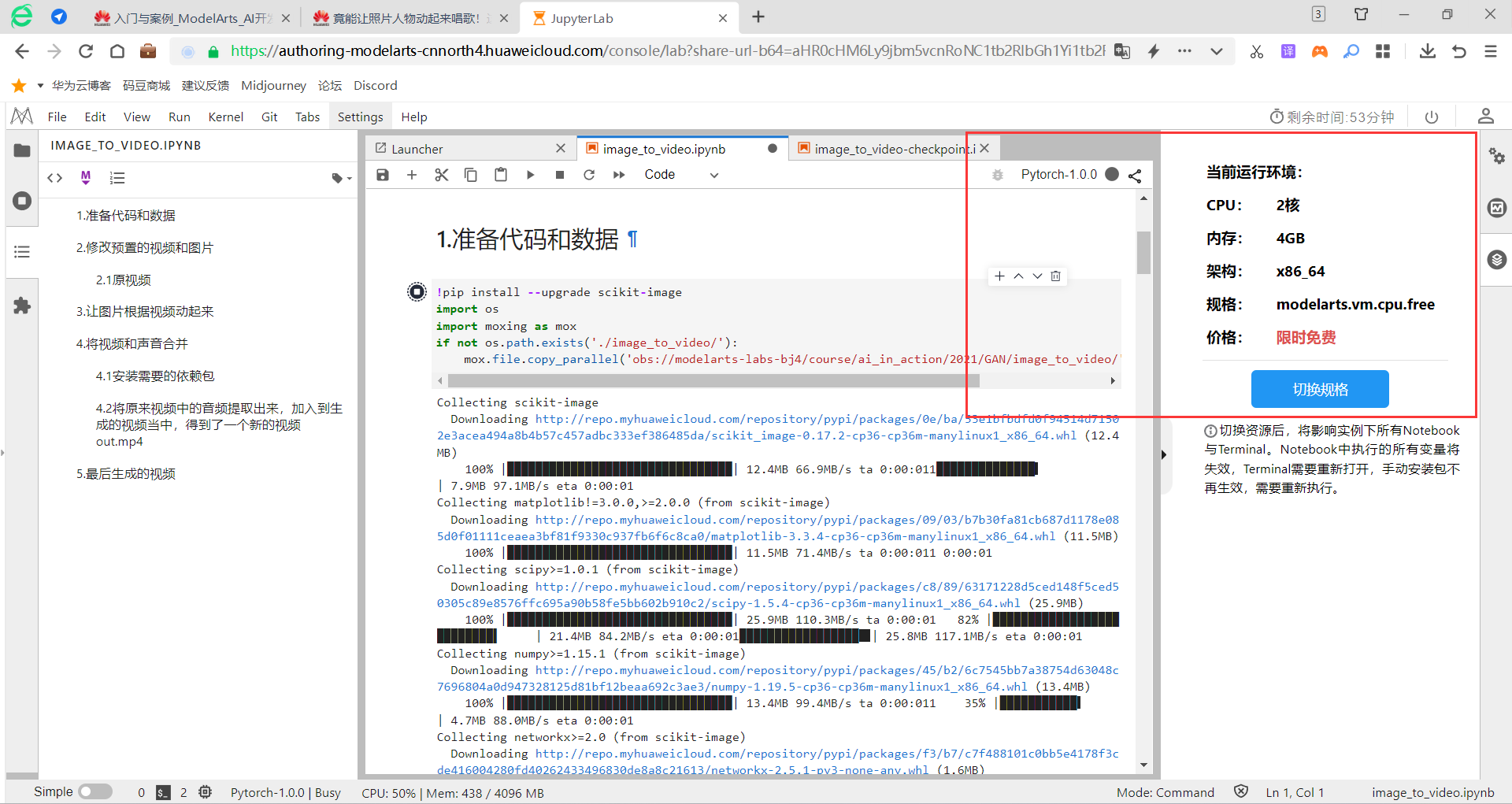1512x804 pixels.
Task: Restart kernel and run all cells icon
Action: coord(619,175)
